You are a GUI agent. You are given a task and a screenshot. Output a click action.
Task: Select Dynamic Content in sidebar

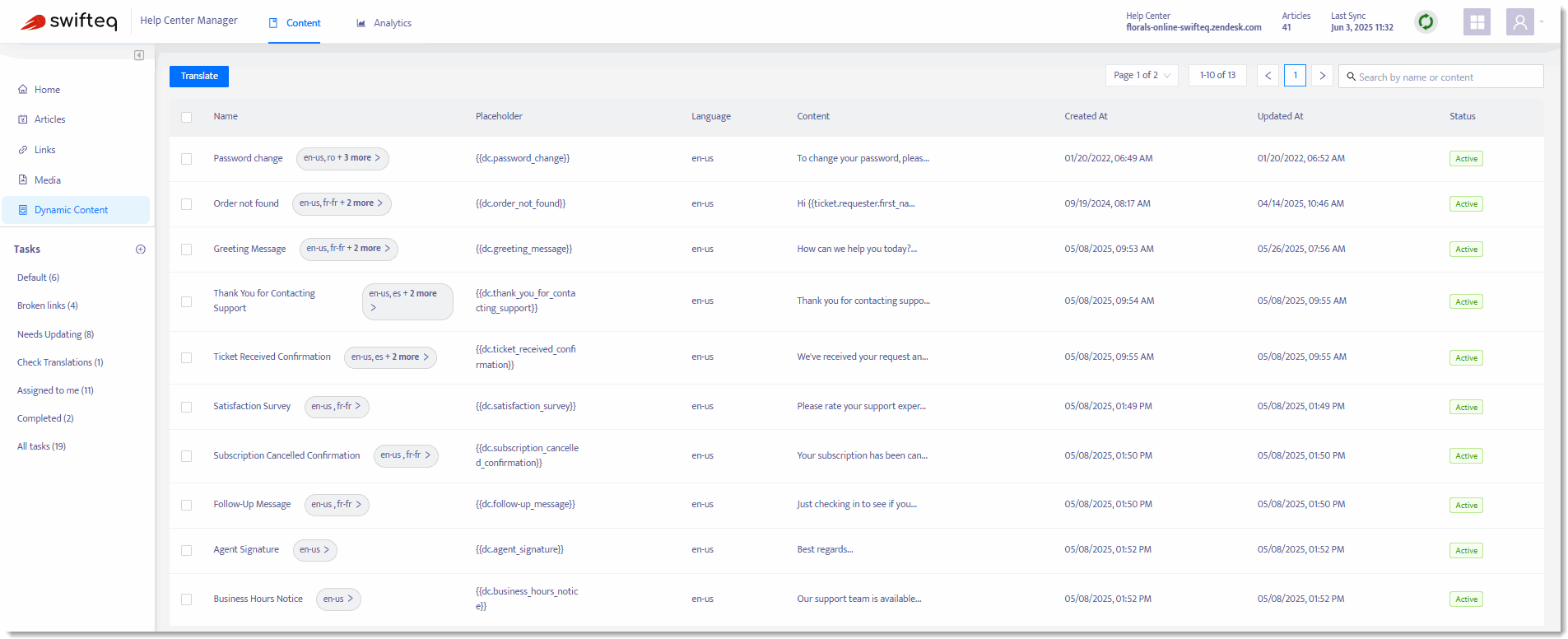(x=76, y=210)
